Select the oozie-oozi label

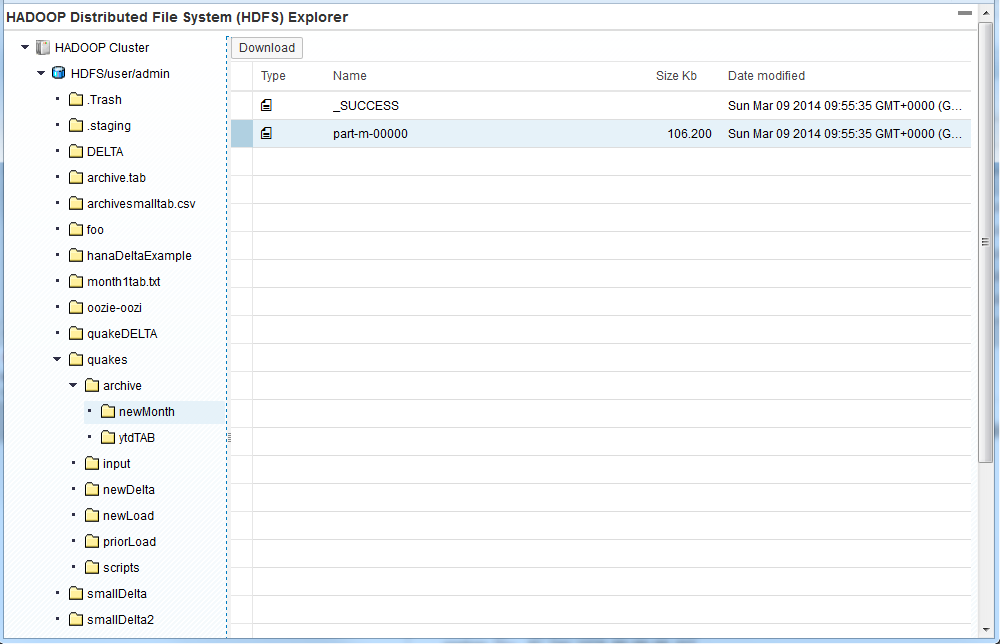pos(114,308)
